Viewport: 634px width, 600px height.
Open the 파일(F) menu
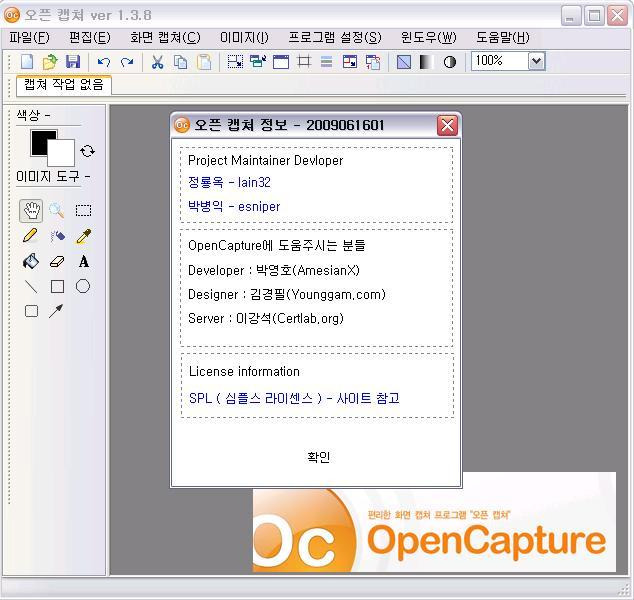pyautogui.click(x=29, y=38)
